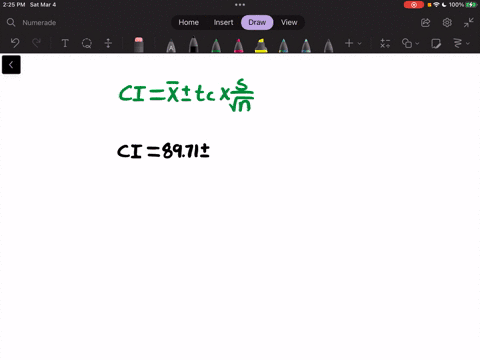Open the three-dot multitasking menu

point(240,5)
